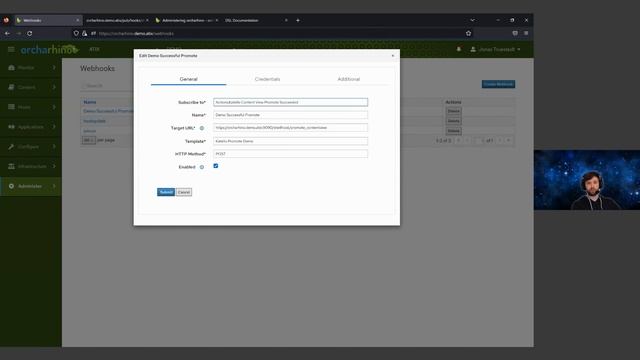This screenshot has width=640, height=360.
Task: Click the Create Webhook button
Action: coord(498,84)
